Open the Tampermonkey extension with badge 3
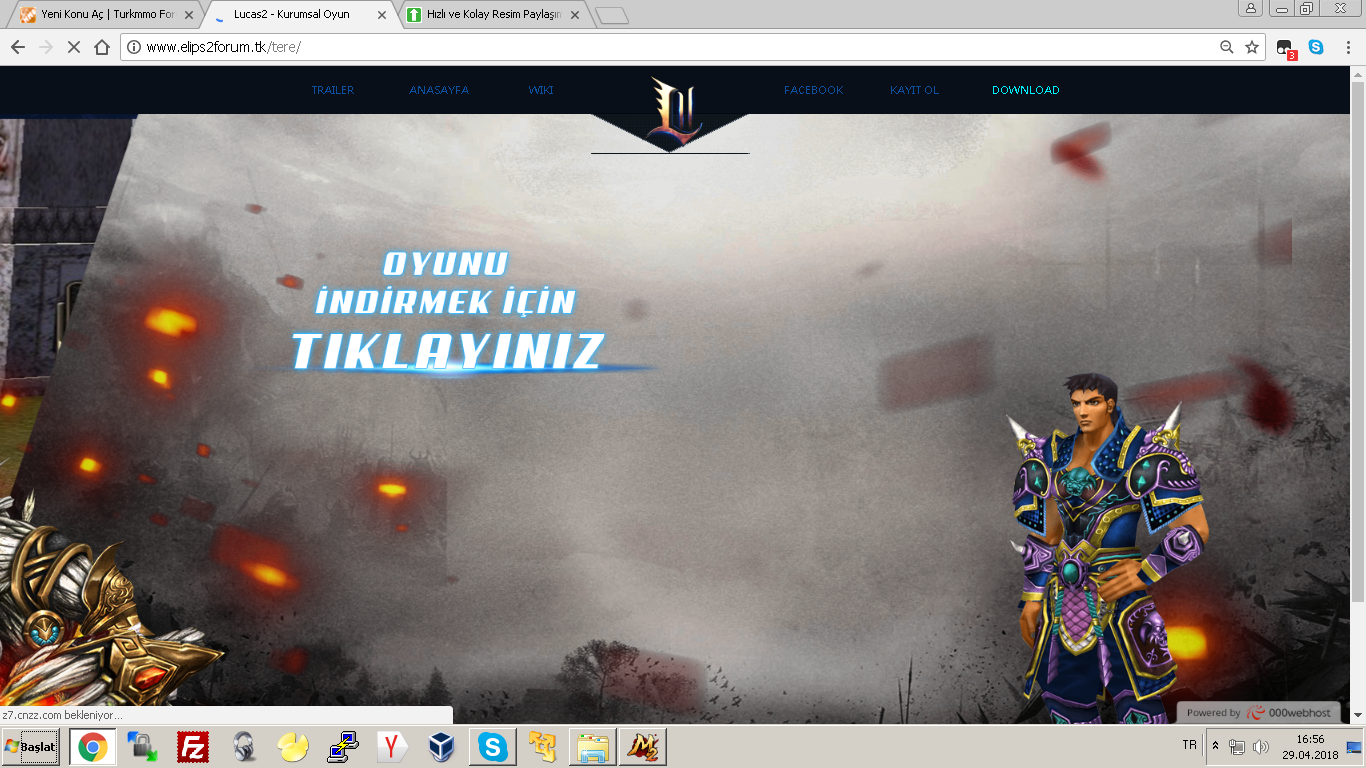The image size is (1366, 768). (1286, 48)
